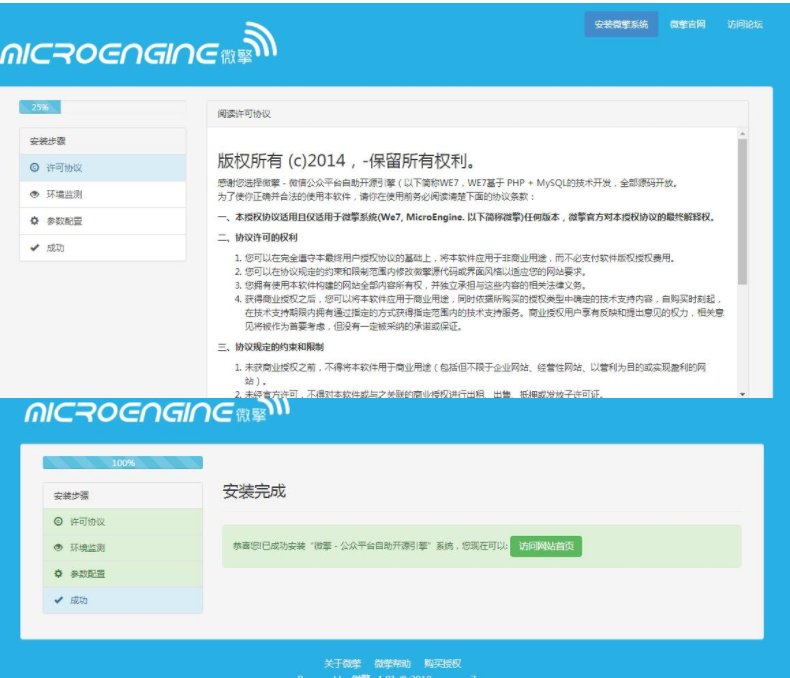Image resolution: width=790 pixels, height=678 pixels.
Task: Click the checkmark icon beside 成功 in top panel
Action: pos(34,247)
